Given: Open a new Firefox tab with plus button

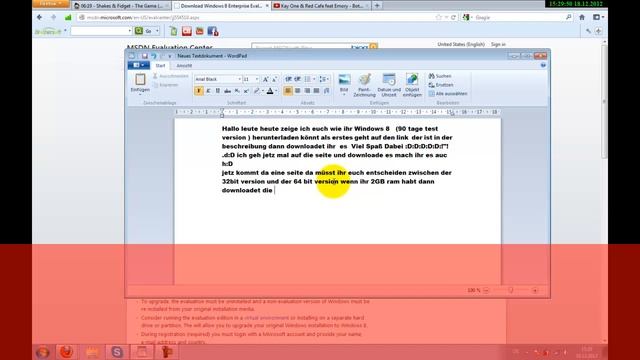Looking at the screenshot, I should coord(377,6).
